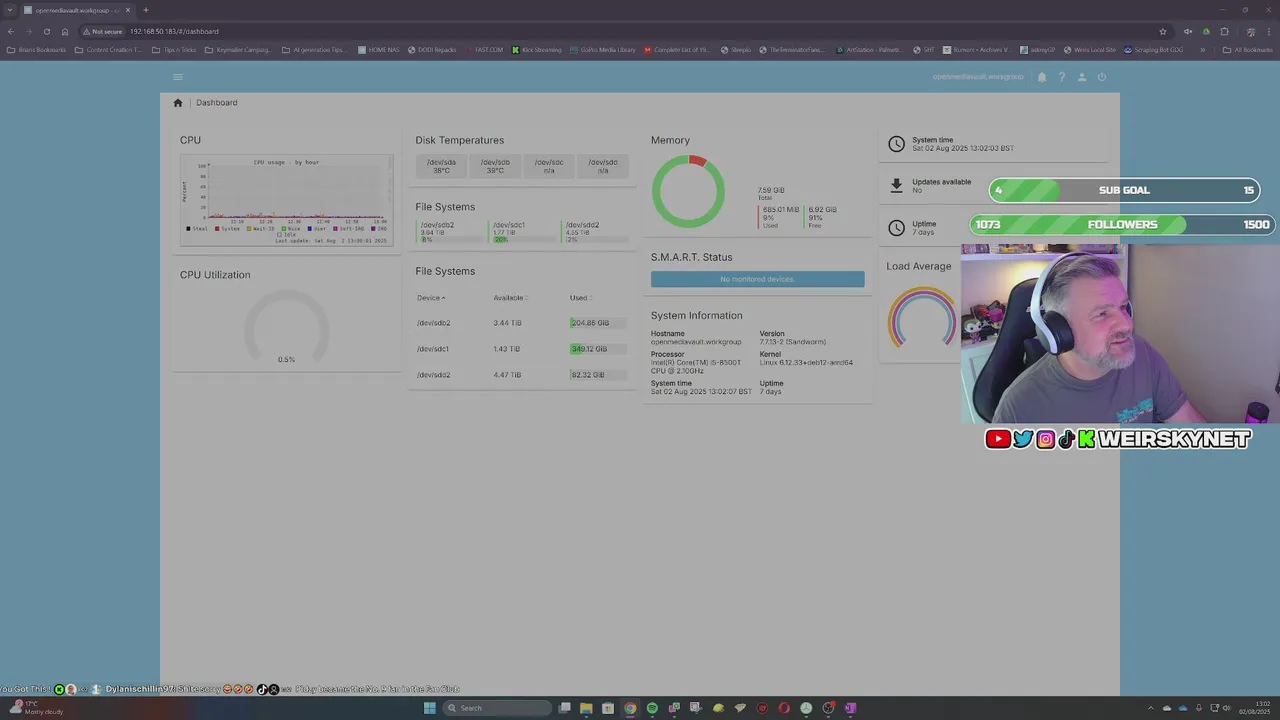
Task: Sort by the Used column header
Action: [x=580, y=298]
